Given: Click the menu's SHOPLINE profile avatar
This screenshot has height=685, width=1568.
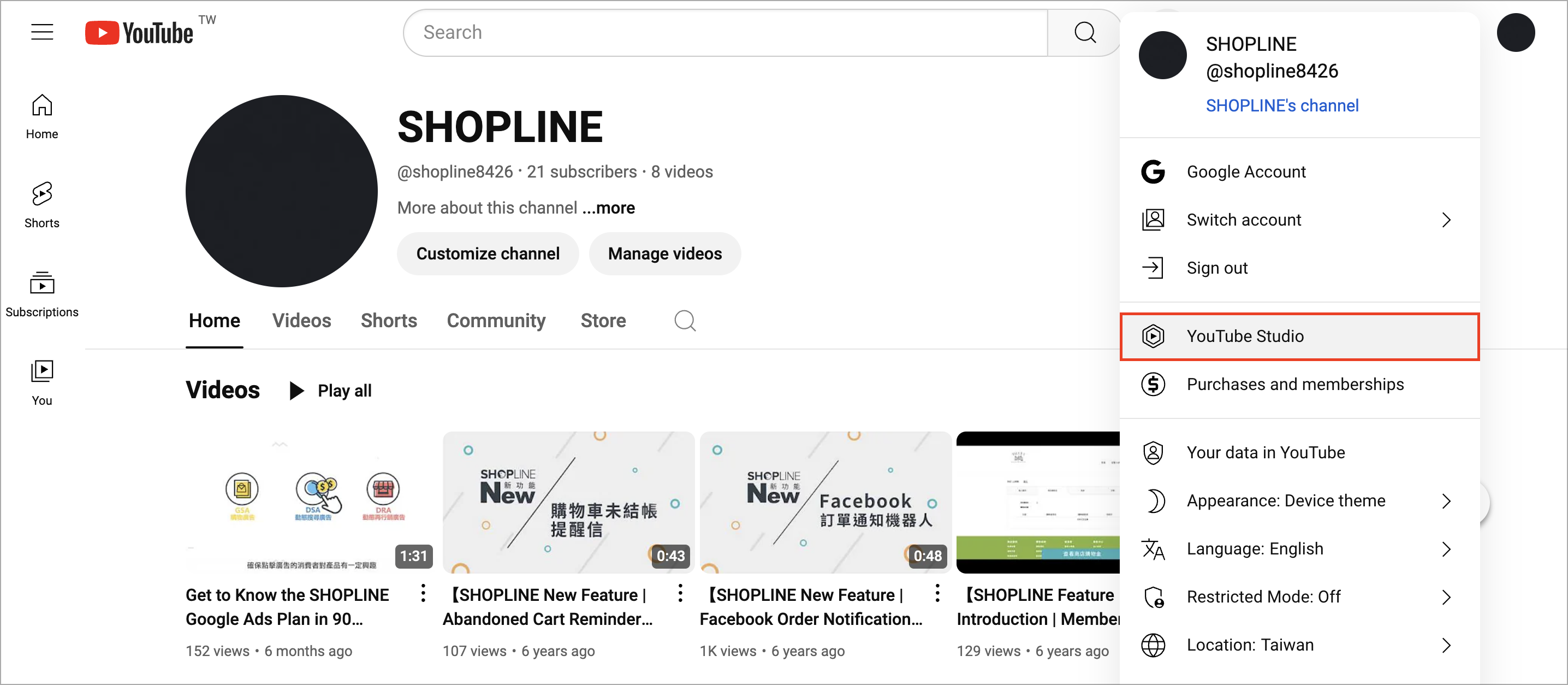Looking at the screenshot, I should (1162, 55).
